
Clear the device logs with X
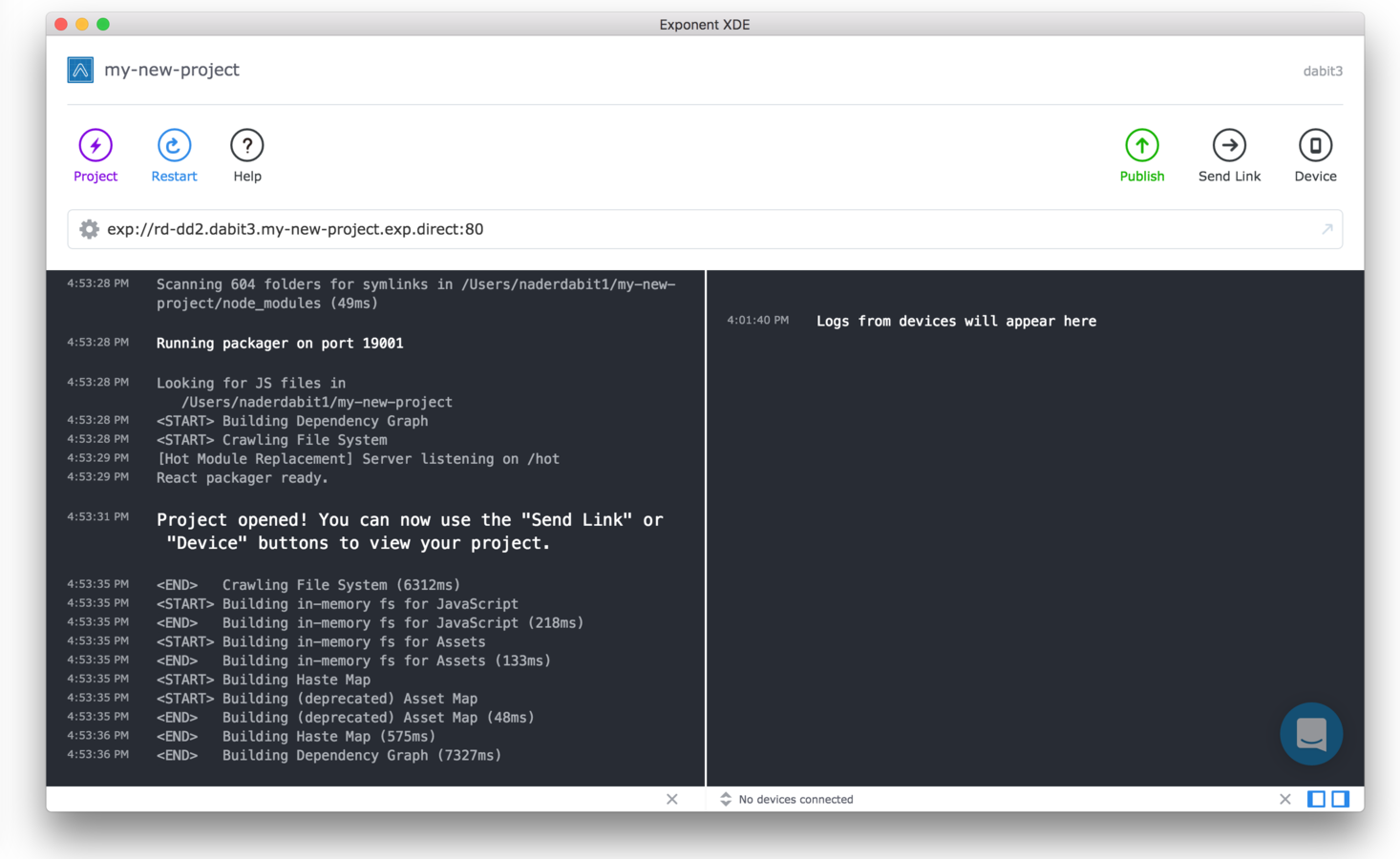1285,800
